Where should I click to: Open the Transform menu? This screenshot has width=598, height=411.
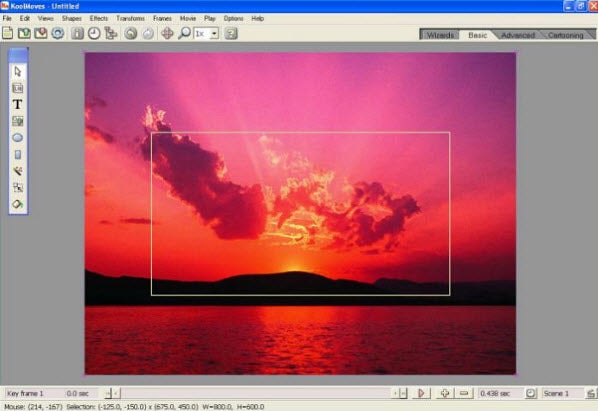coord(130,18)
